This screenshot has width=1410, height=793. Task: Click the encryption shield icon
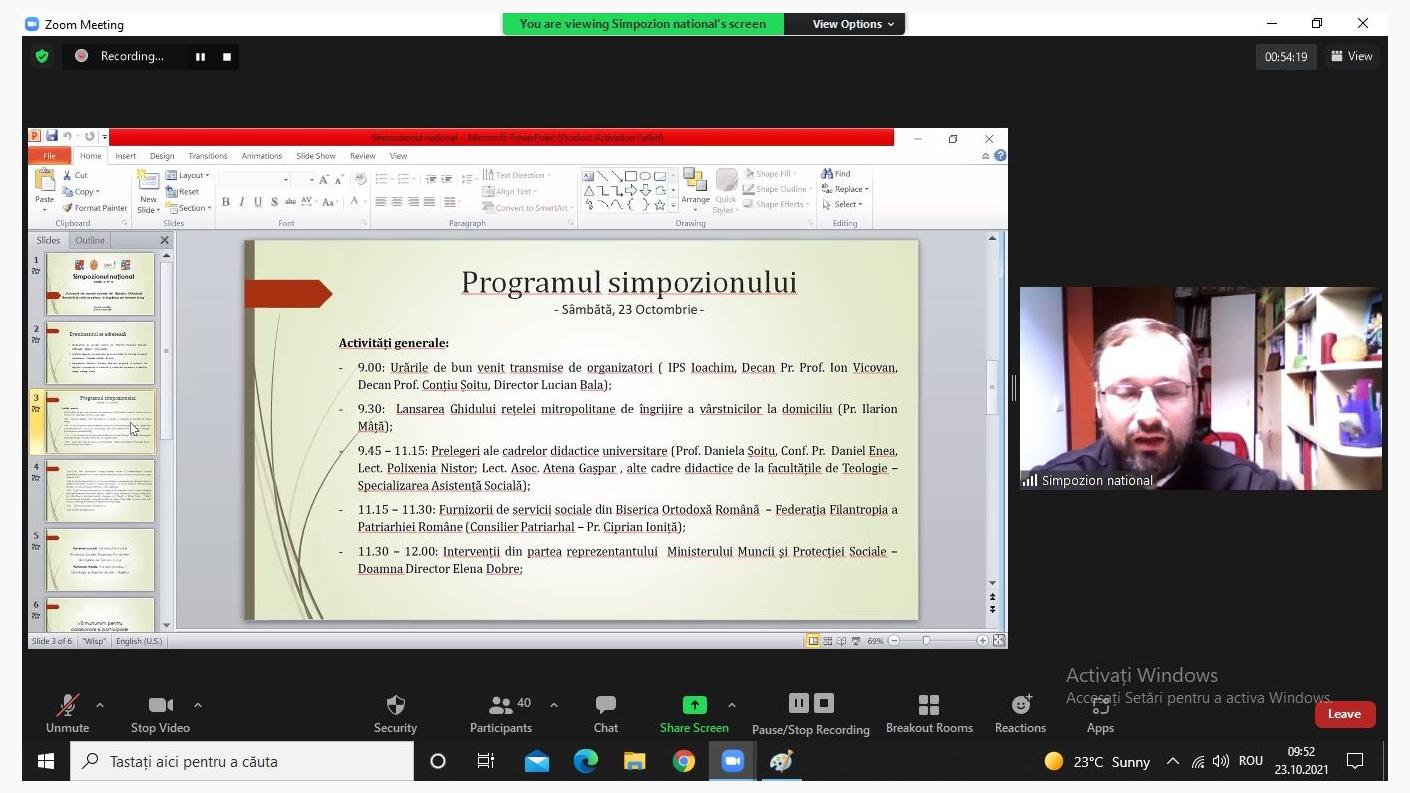(42, 57)
